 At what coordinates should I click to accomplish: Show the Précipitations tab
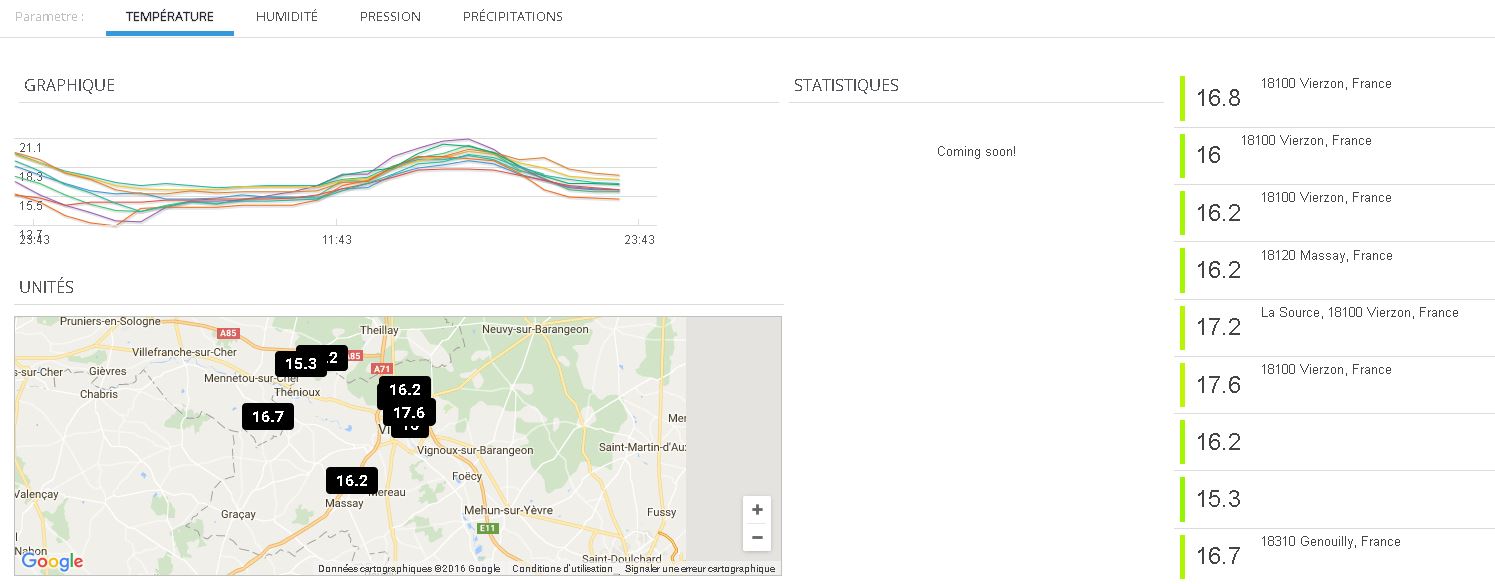[x=512, y=17]
